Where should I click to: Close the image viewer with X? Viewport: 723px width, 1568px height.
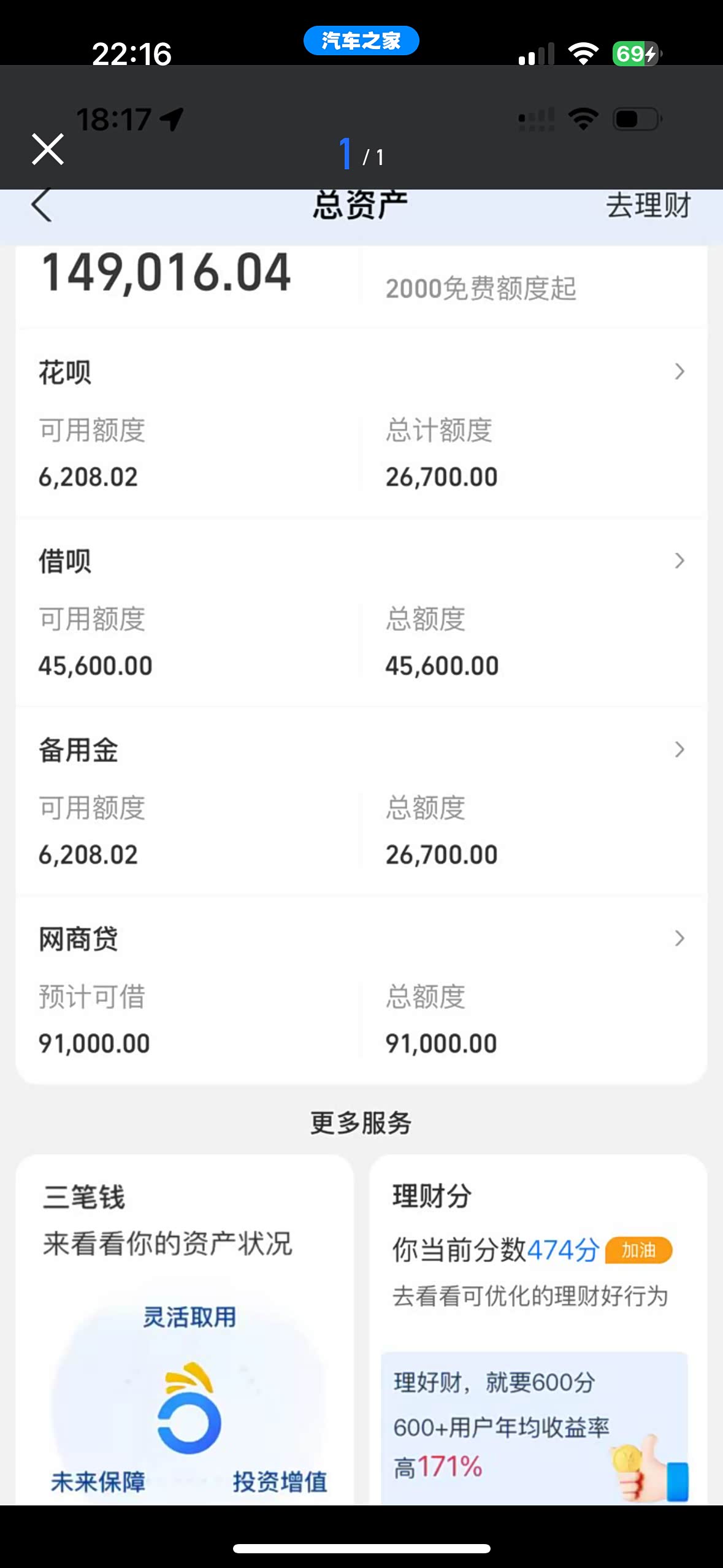[47, 149]
